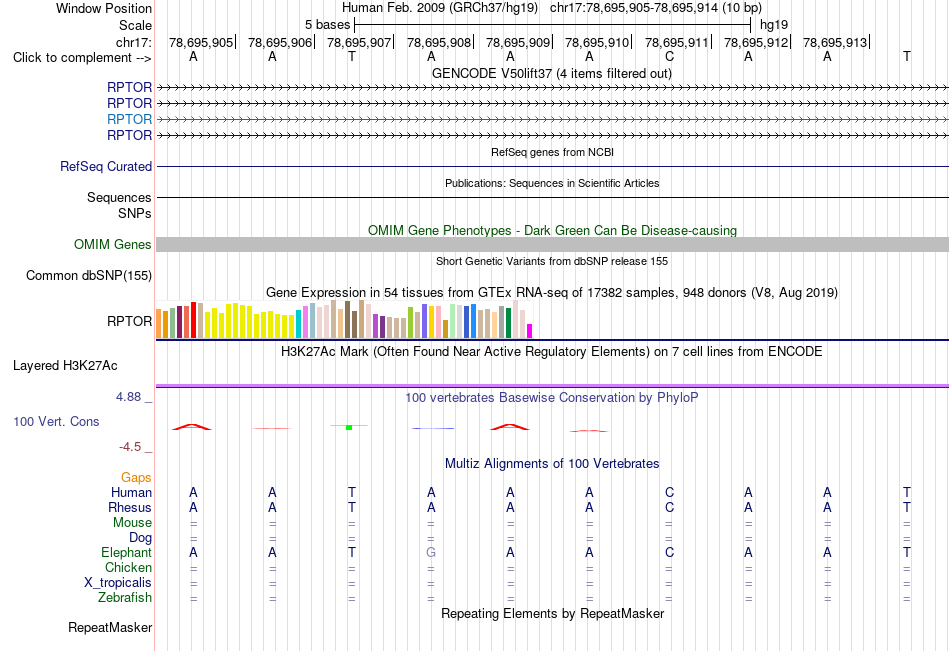
Task: Click the C base in the Human row
Action: pyautogui.click(x=669, y=492)
